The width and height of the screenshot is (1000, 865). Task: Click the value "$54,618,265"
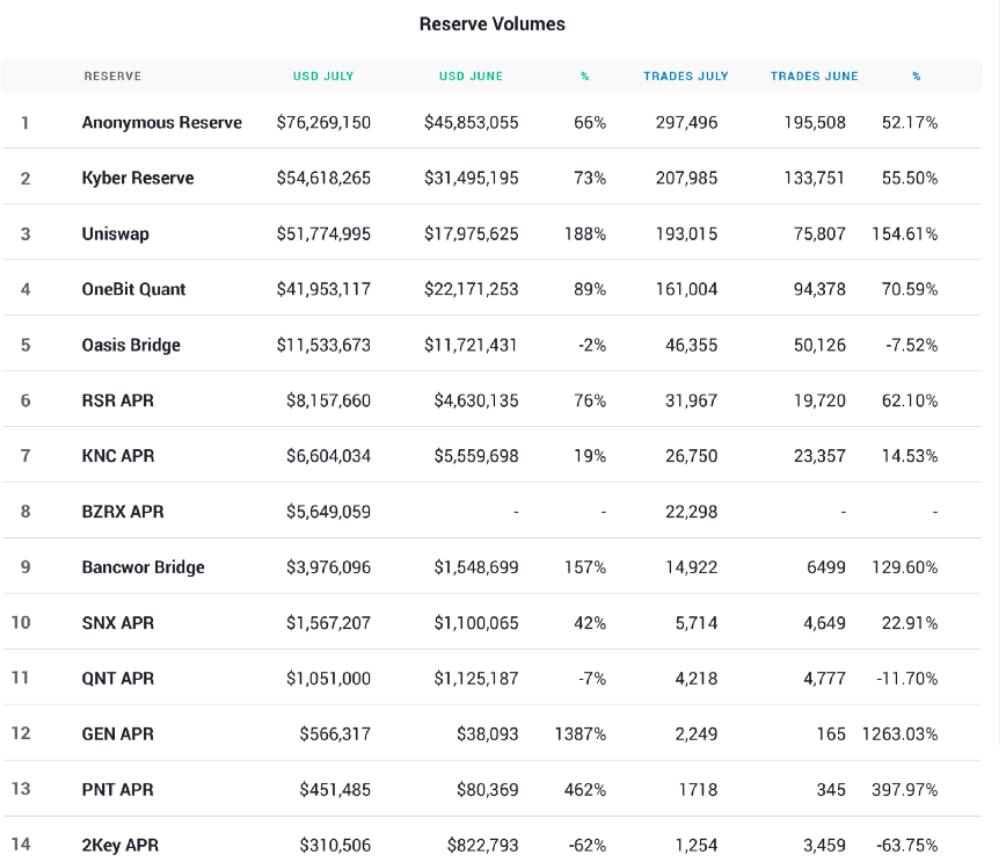coord(323,178)
